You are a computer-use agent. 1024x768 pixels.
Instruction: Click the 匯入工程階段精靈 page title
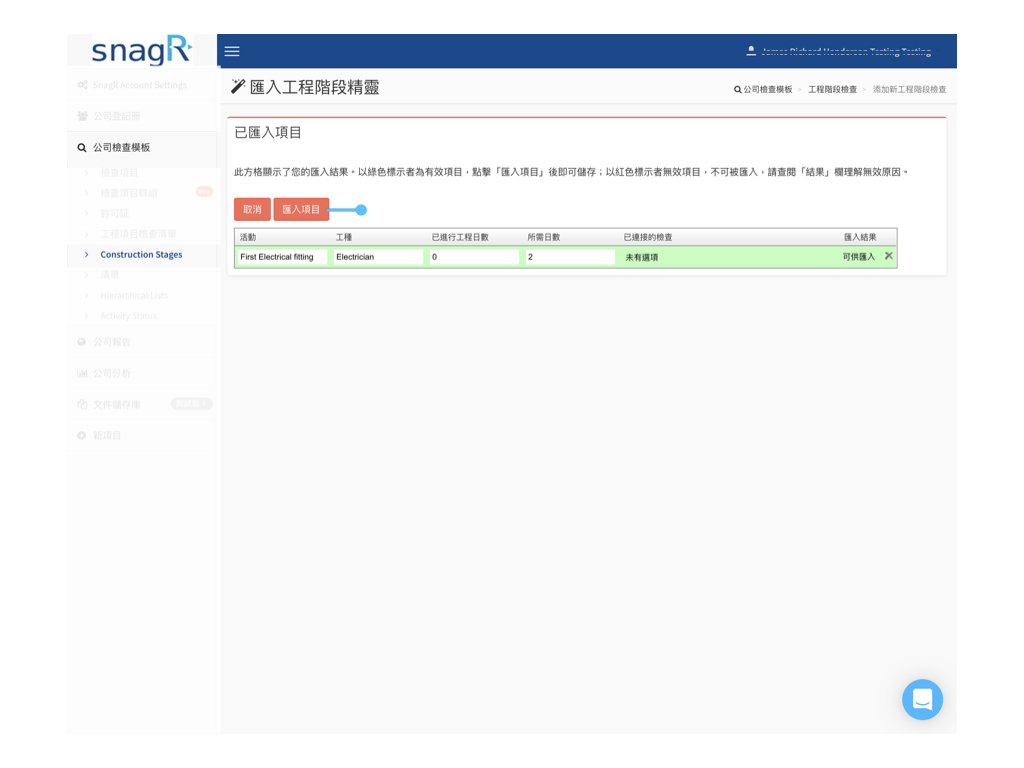314,88
